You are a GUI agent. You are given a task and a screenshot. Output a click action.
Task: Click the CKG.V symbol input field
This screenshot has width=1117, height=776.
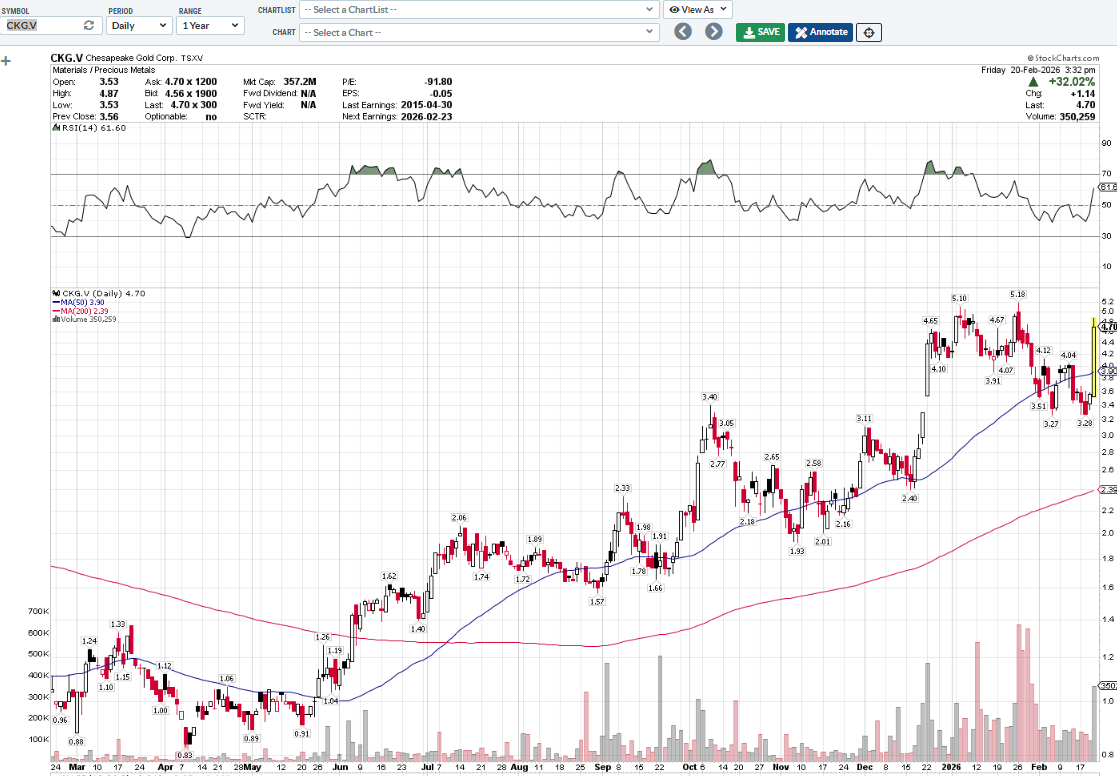point(40,25)
